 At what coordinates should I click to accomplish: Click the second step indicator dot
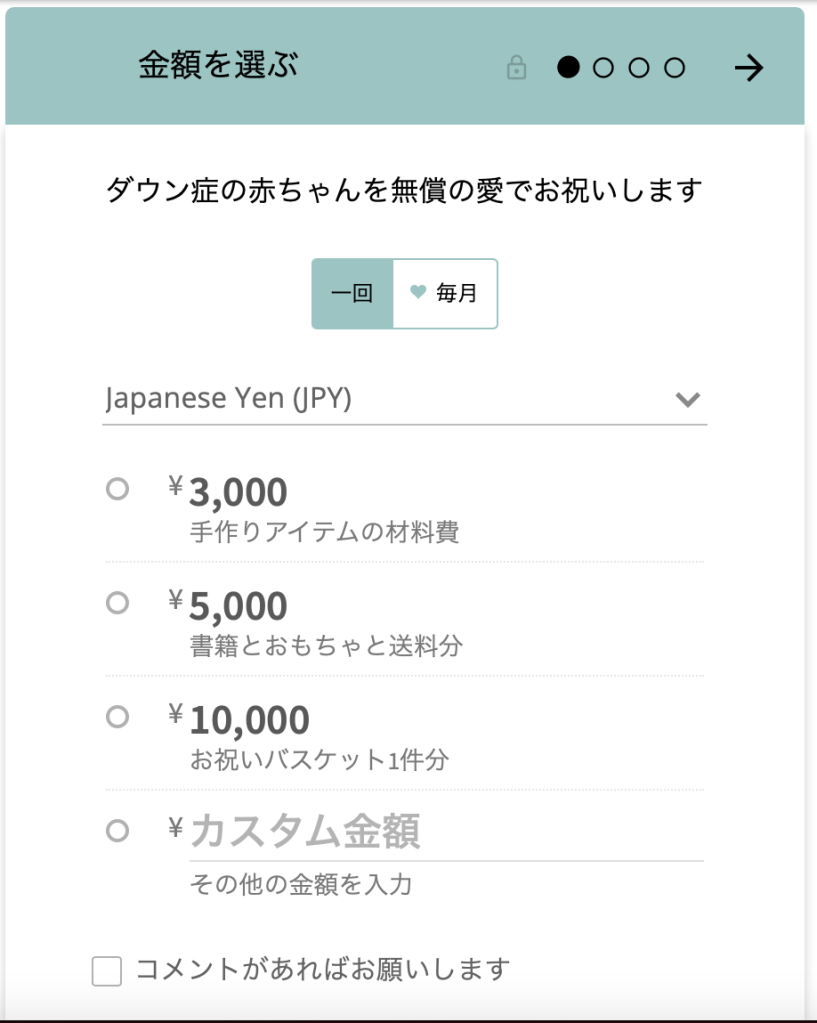pos(603,68)
